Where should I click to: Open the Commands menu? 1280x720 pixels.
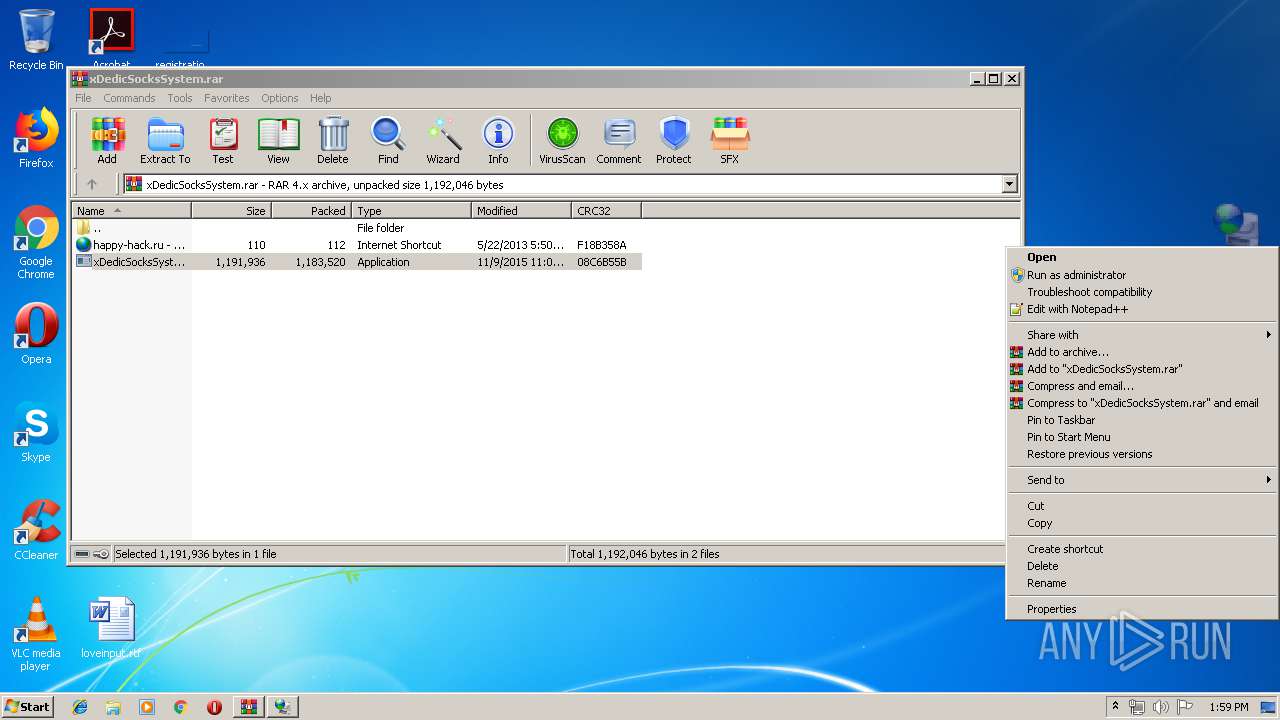tap(129, 98)
